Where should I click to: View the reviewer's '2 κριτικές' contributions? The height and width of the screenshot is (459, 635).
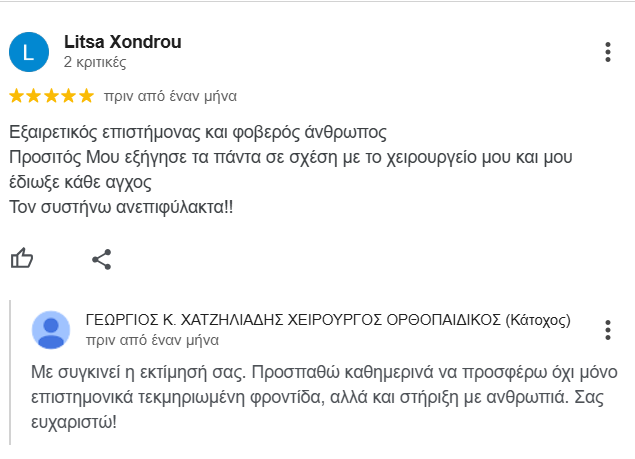click(95, 62)
